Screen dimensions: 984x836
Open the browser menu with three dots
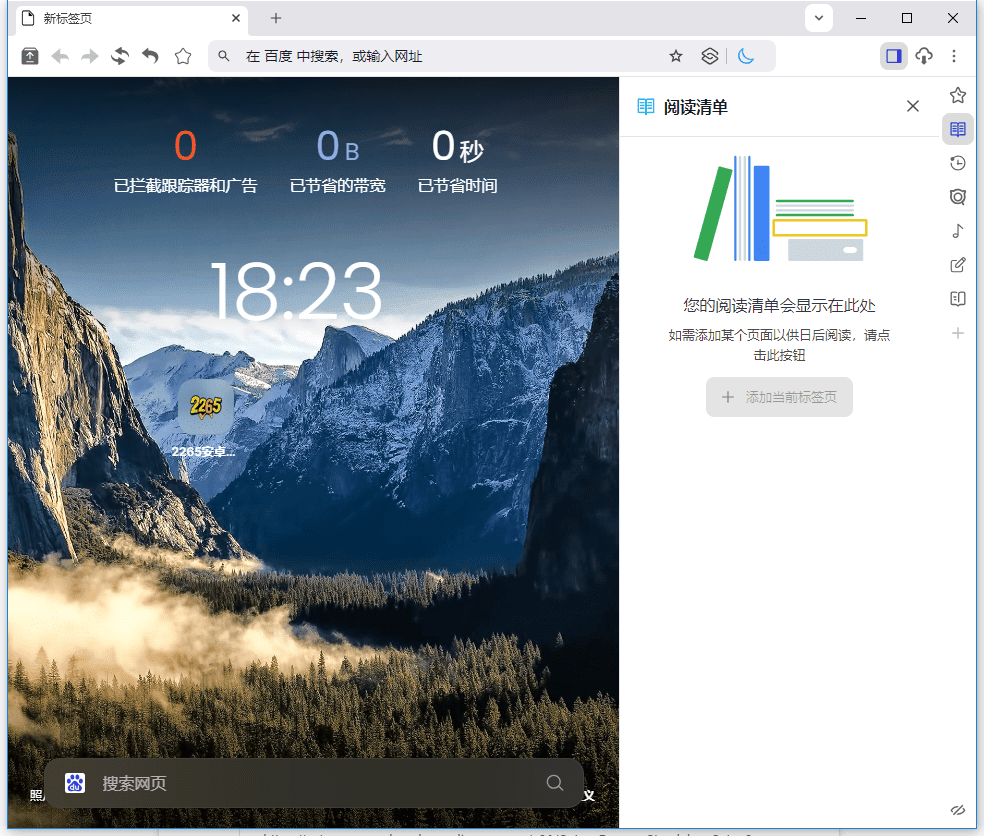(955, 56)
